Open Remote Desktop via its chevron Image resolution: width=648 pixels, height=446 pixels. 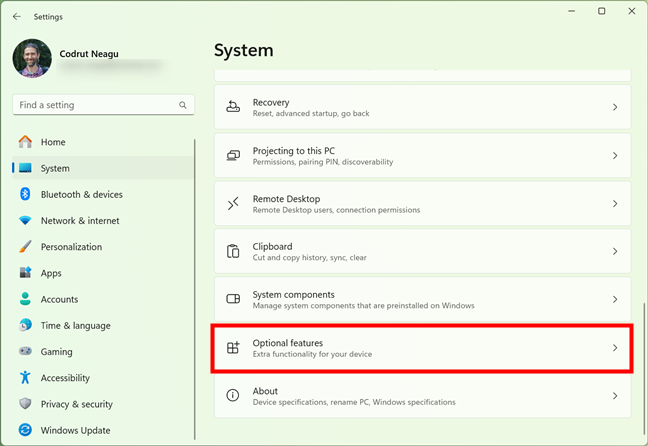coord(615,203)
